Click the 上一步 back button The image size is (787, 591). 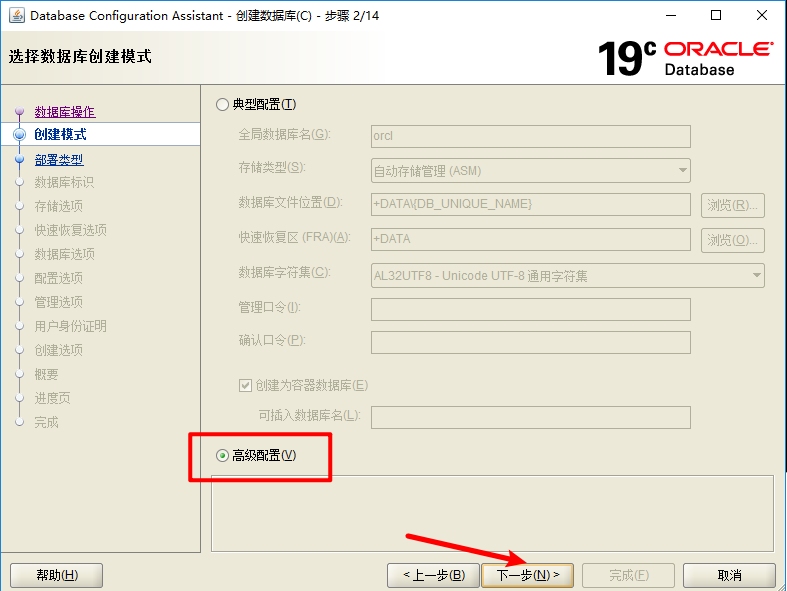tap(433, 575)
